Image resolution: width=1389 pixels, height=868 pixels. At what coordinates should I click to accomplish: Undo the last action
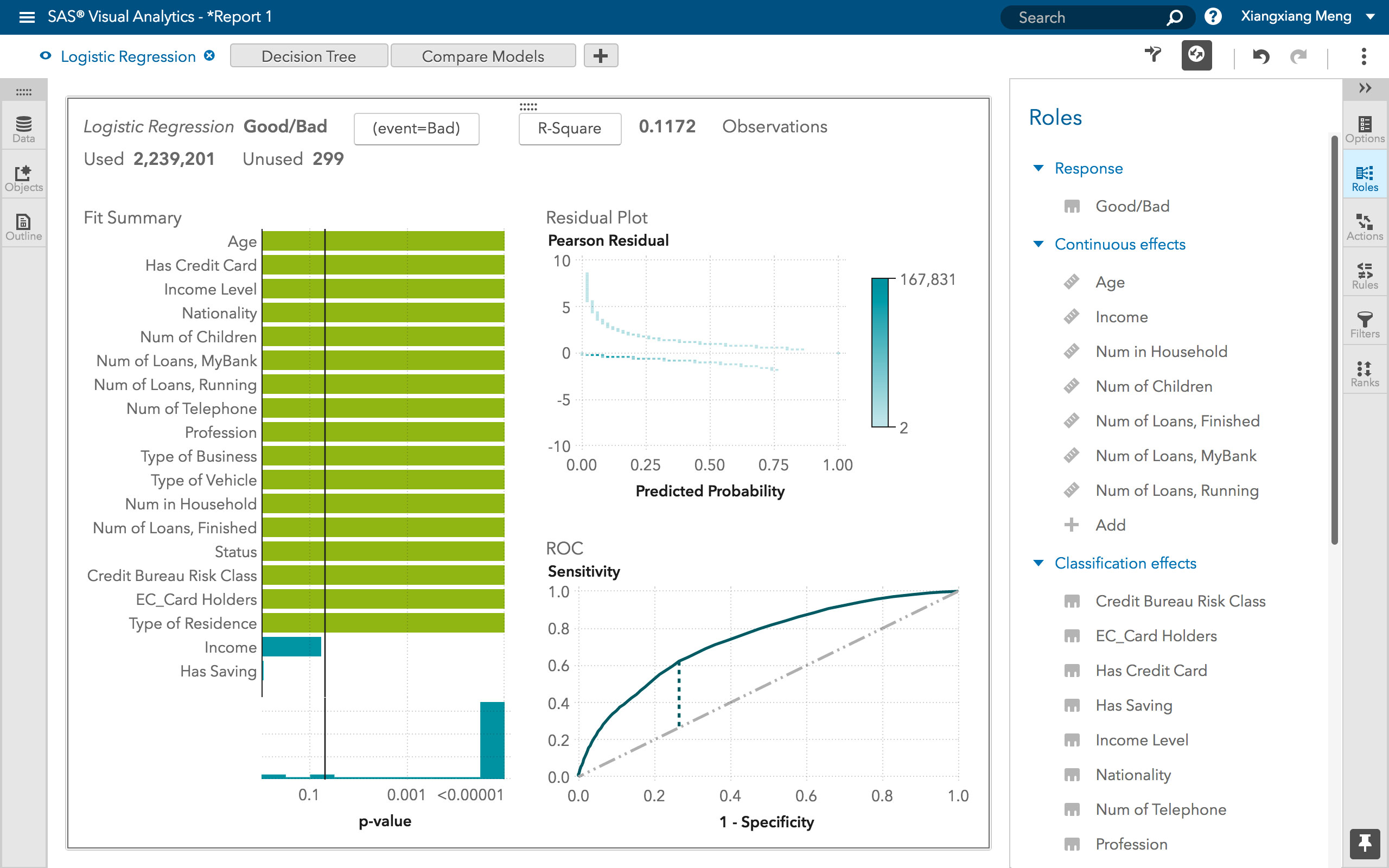[x=1260, y=56]
